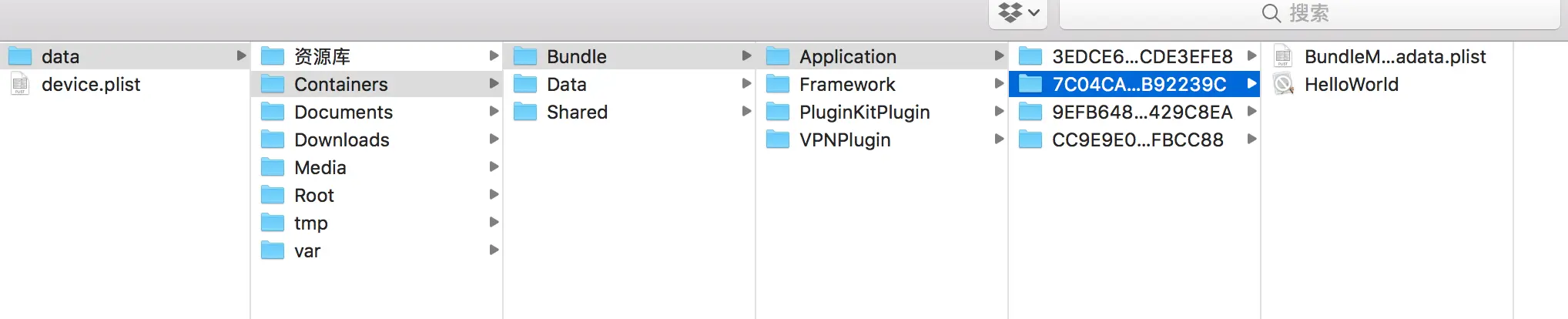Select the Bundle folder icon
This screenshot has height=319, width=1568.
[x=525, y=56]
